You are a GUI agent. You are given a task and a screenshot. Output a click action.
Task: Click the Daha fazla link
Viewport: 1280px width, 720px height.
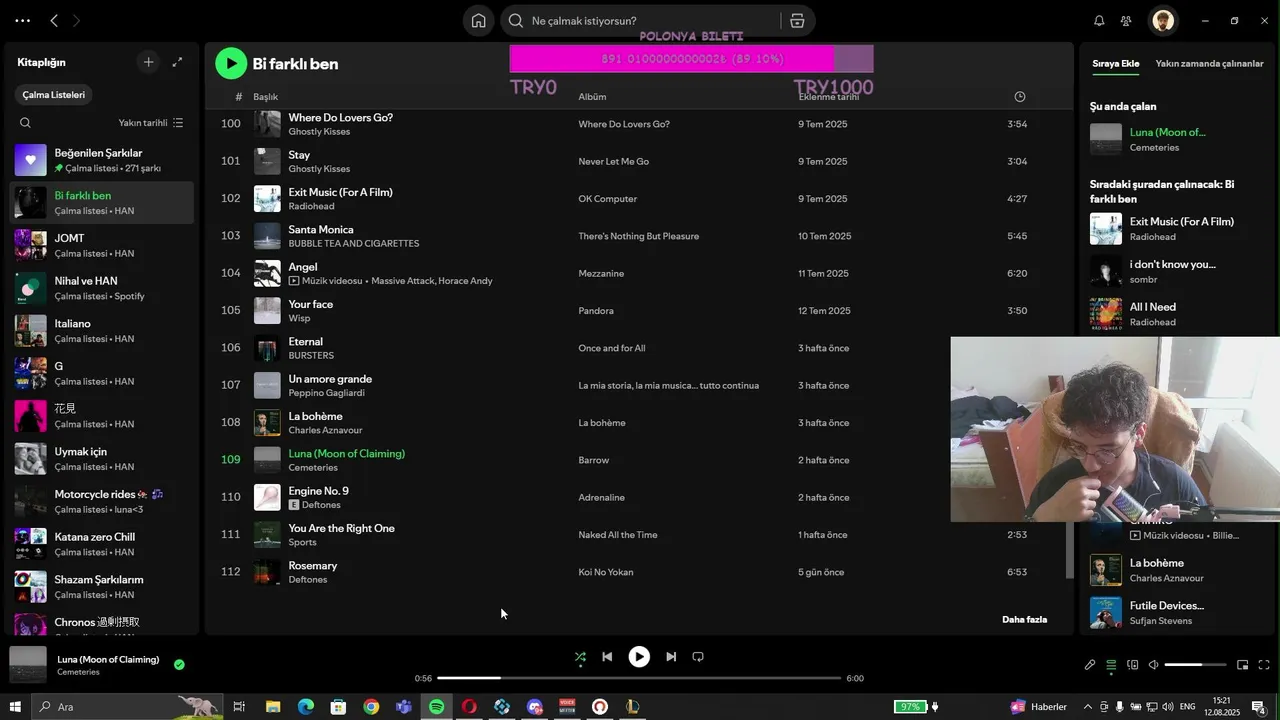tap(1024, 619)
